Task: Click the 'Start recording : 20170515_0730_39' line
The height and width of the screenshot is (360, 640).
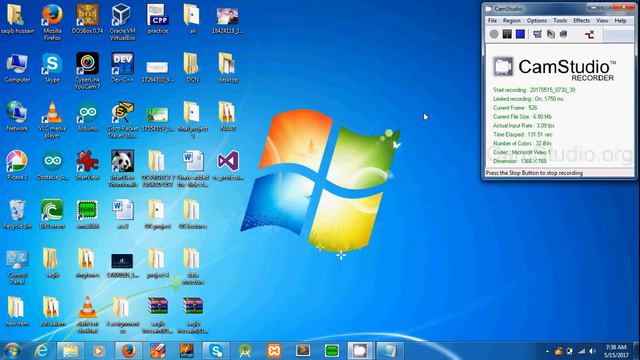Action: 534,90
